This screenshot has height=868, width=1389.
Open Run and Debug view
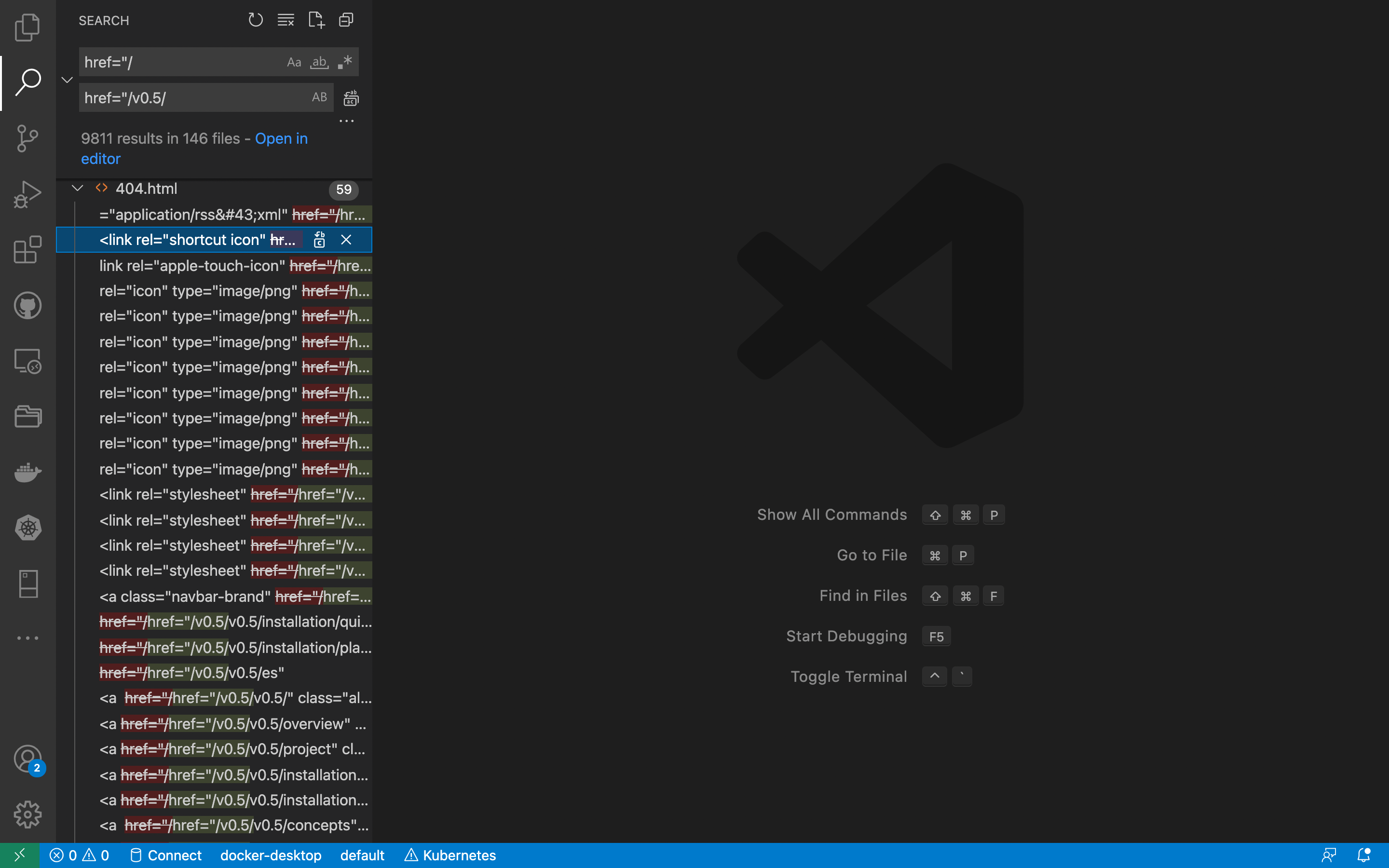pos(27,194)
